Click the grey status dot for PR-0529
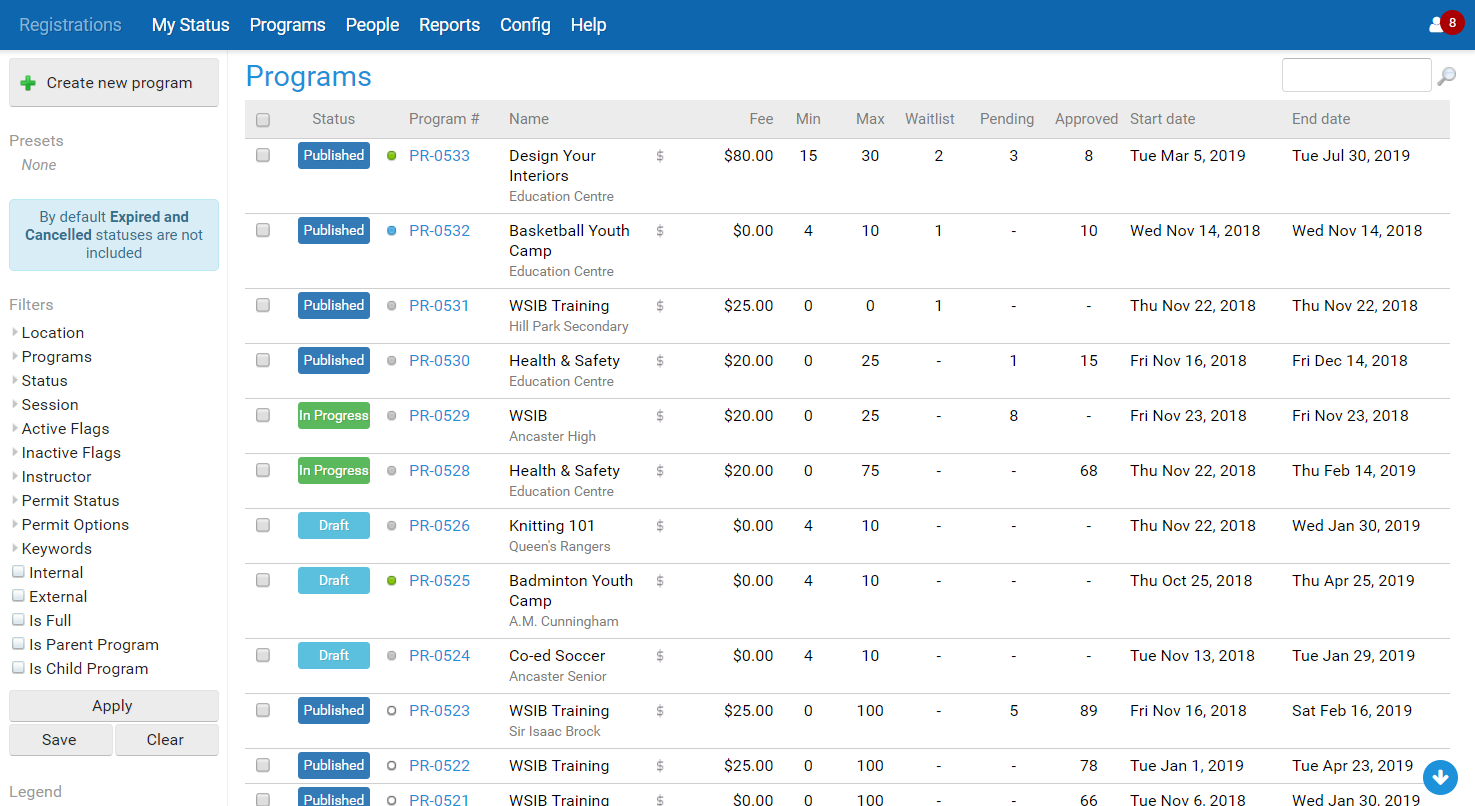The image size is (1475, 806). (x=392, y=416)
